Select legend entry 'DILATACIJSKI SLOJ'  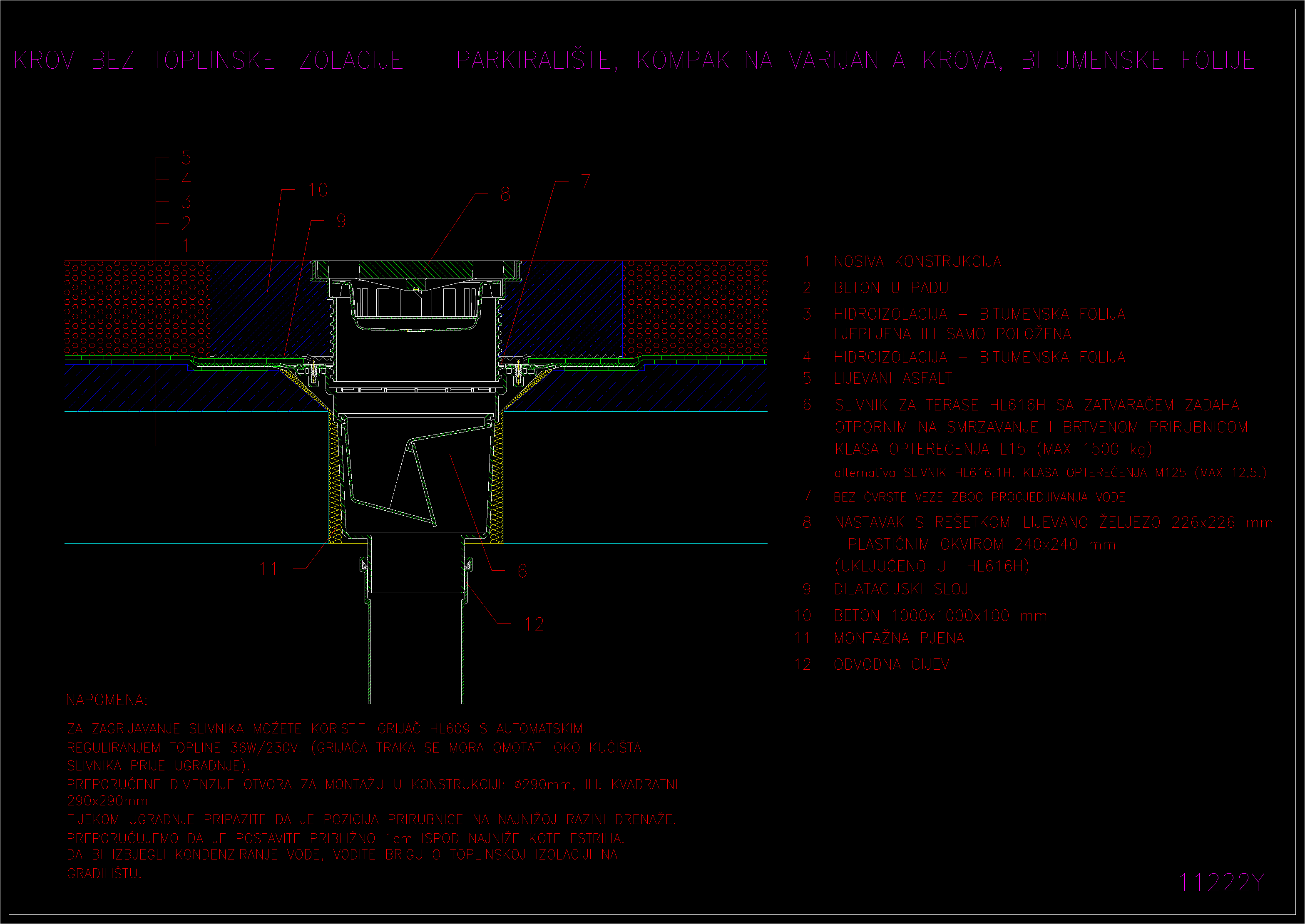(900, 589)
